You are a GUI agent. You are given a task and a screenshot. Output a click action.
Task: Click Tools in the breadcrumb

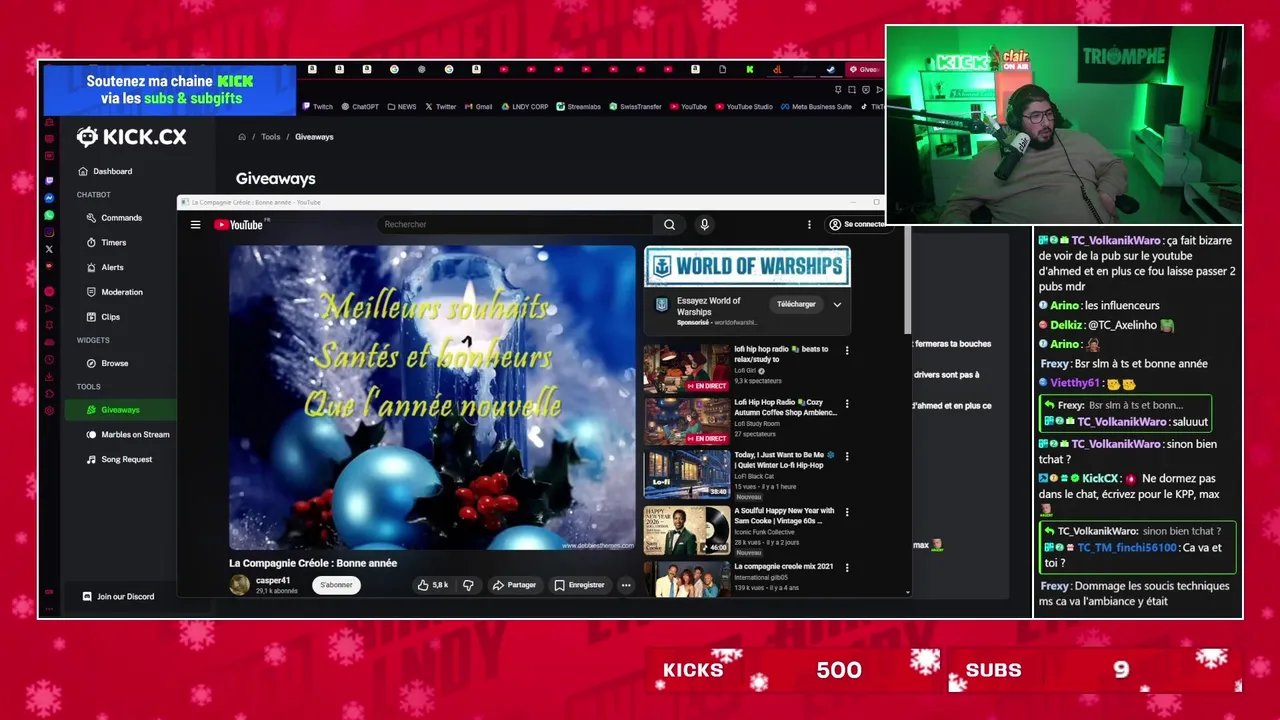[x=271, y=137]
